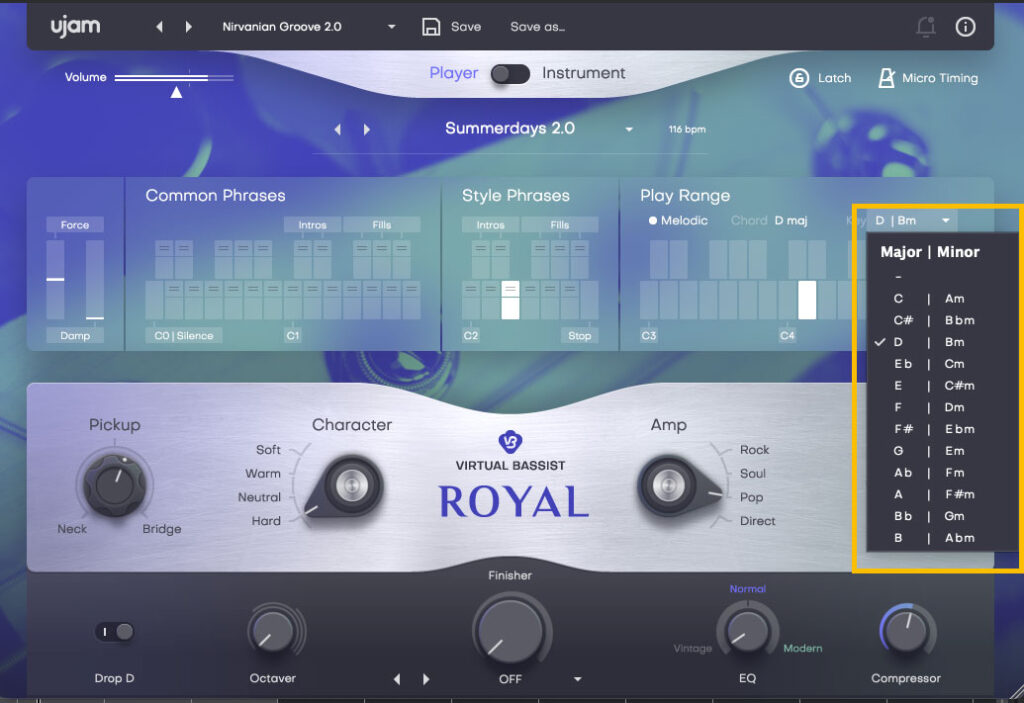Set Amp to Direct
Image resolution: width=1024 pixels, height=703 pixels.
point(758,521)
